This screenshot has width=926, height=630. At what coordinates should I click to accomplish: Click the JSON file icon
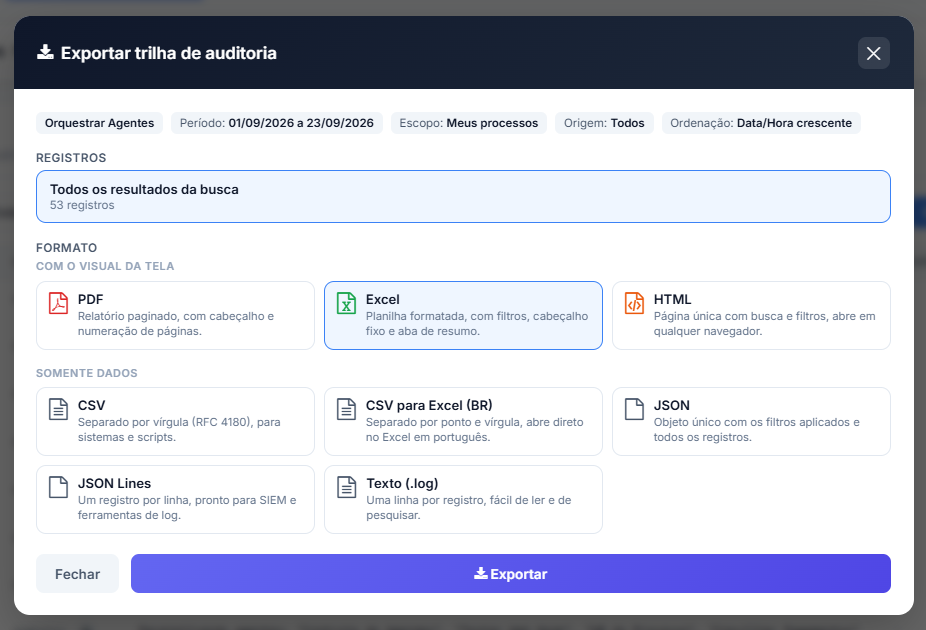tap(634, 409)
